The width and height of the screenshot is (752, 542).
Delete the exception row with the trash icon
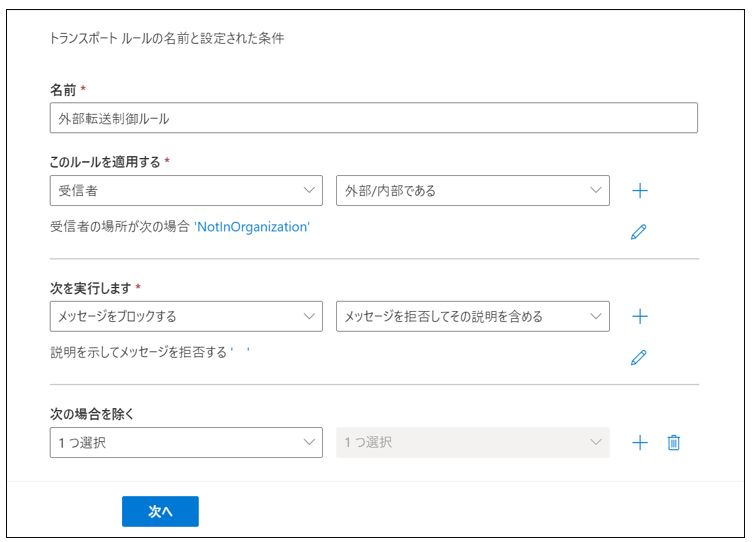[673, 442]
